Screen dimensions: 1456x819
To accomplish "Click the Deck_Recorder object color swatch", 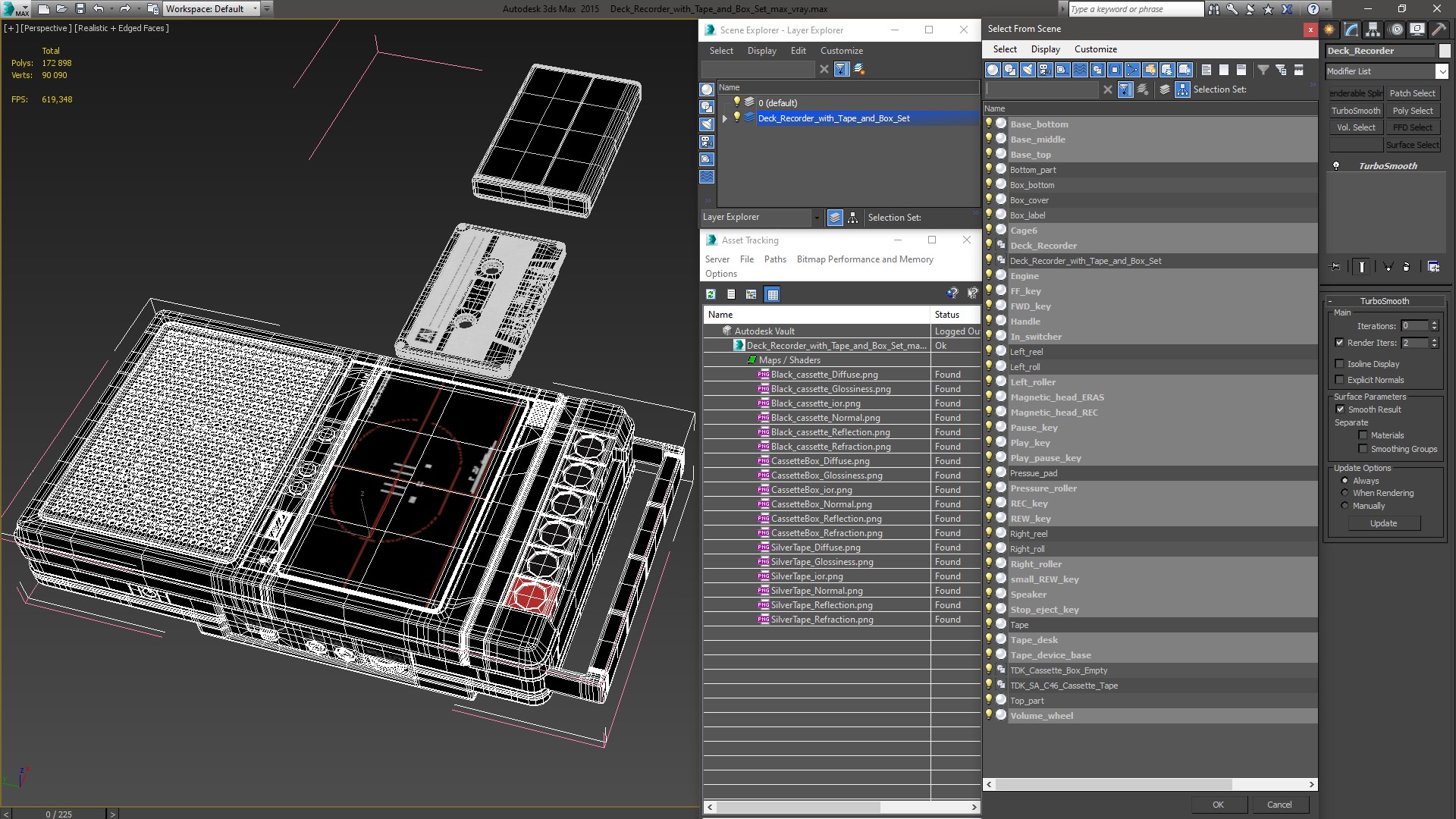I will 1445,51.
